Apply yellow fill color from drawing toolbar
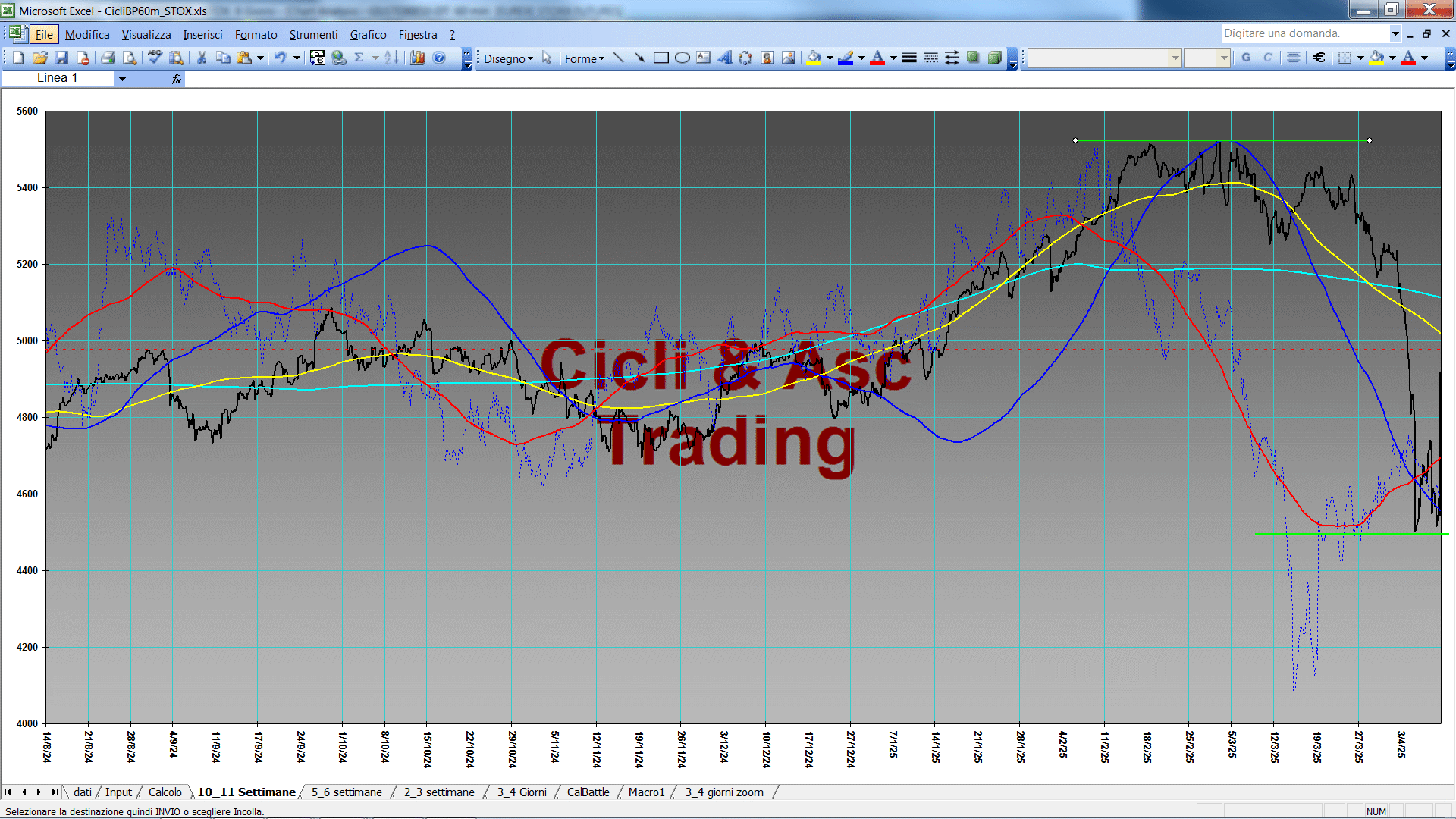This screenshot has width=1456, height=819. pos(814,58)
